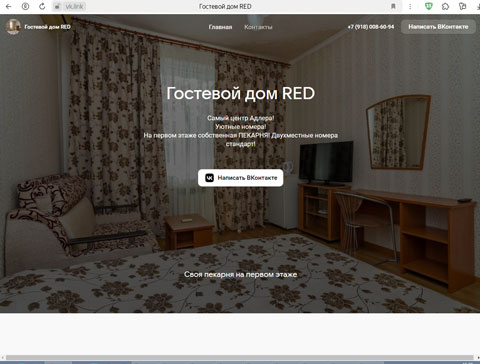
Task: Click the 'Гостевой дом RED' header site name
Action: coord(47,27)
